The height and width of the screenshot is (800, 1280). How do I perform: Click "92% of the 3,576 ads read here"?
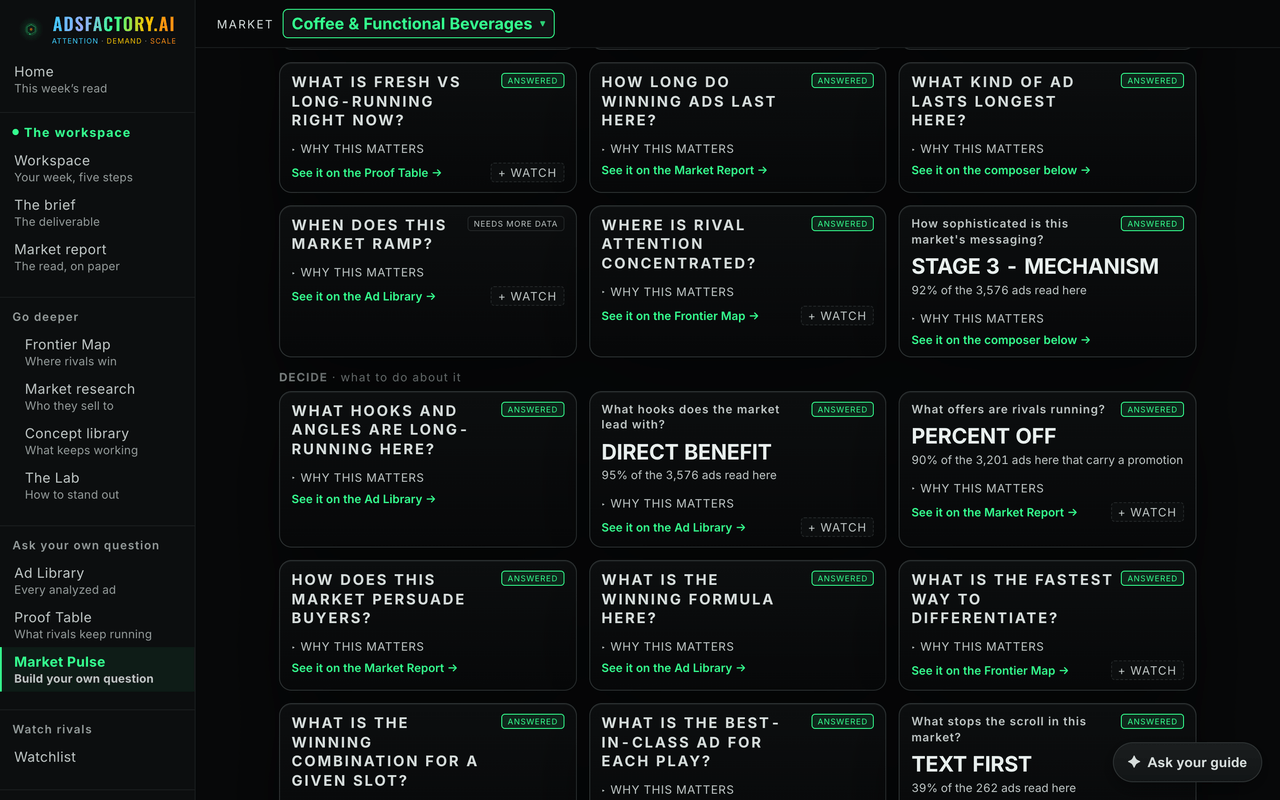tap(999, 290)
